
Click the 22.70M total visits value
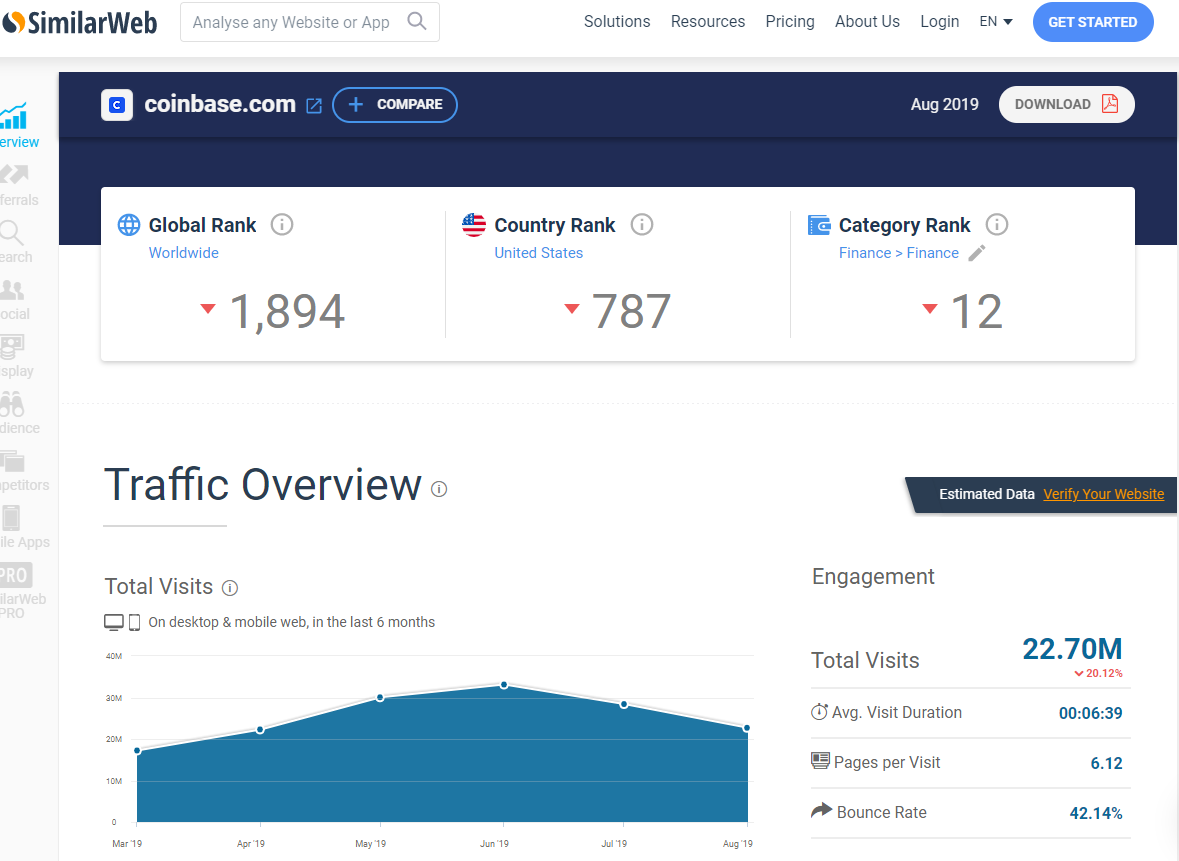click(1072, 649)
